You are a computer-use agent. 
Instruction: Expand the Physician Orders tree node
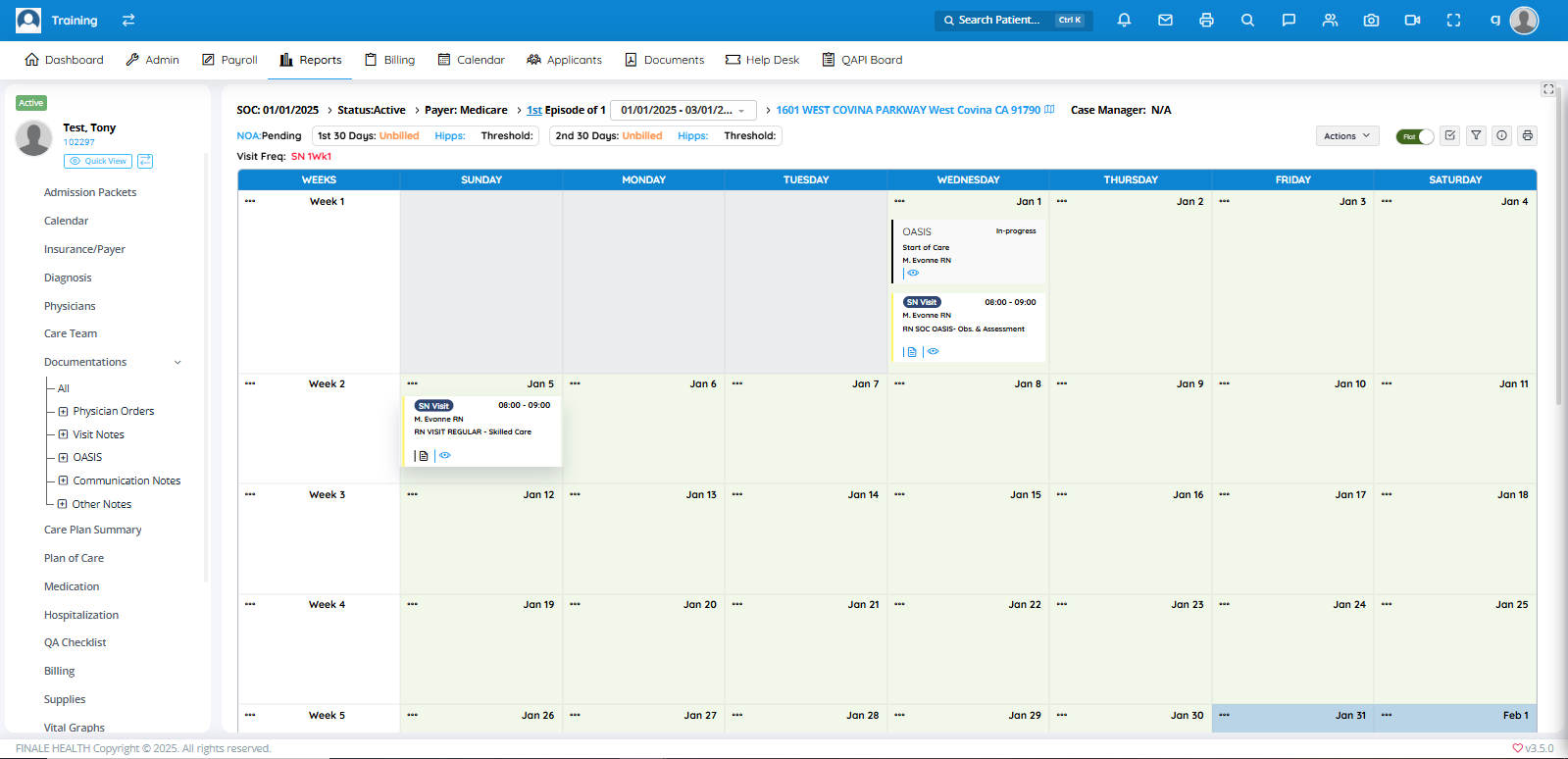(63, 412)
